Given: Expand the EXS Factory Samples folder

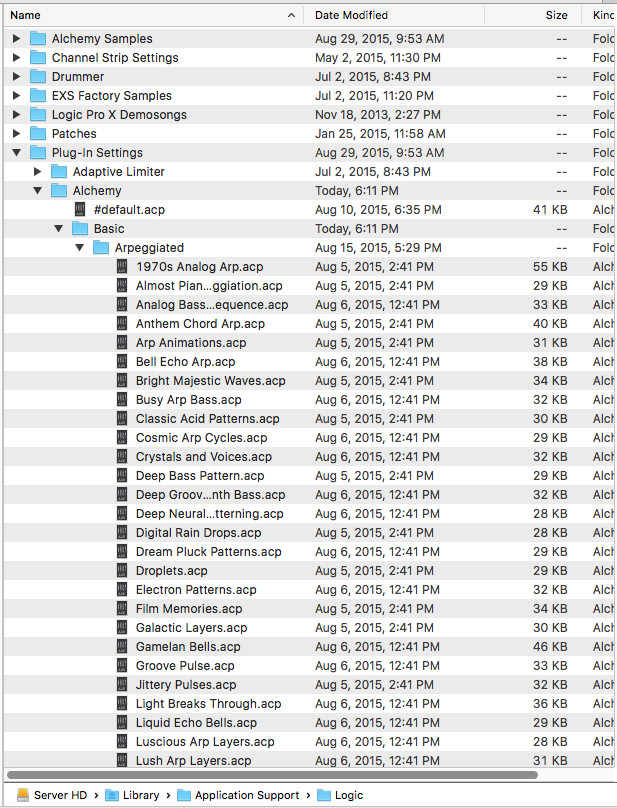Looking at the screenshot, I should 16,96.
